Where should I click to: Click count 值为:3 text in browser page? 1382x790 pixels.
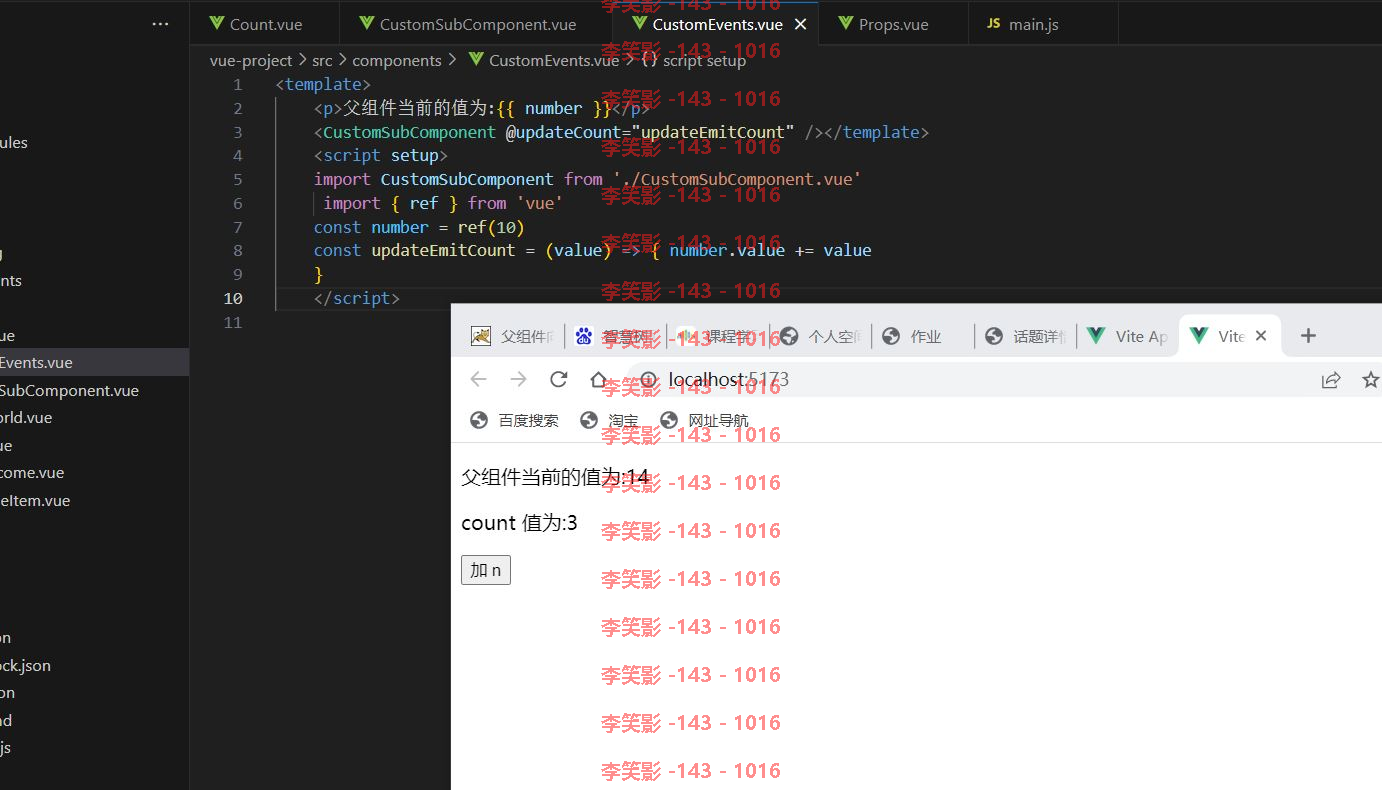coord(519,522)
